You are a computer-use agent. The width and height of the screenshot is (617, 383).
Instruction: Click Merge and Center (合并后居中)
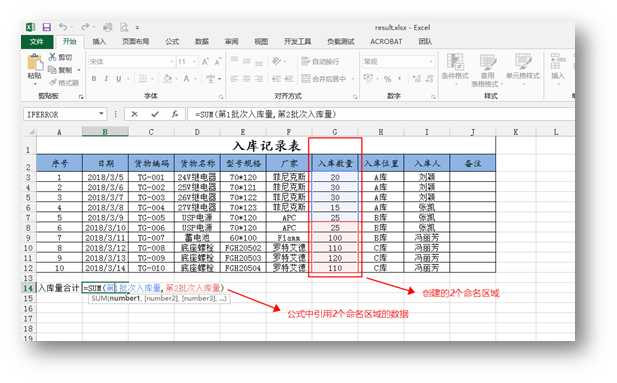tap(324, 79)
